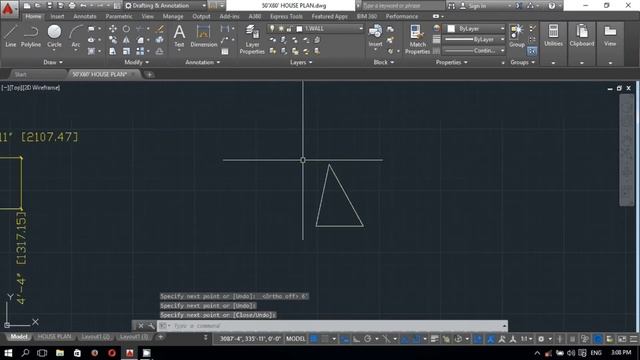Screen dimensions: 640x360
Task: Switch to the Annotate ribbon tab
Action: pyautogui.click(x=84, y=16)
